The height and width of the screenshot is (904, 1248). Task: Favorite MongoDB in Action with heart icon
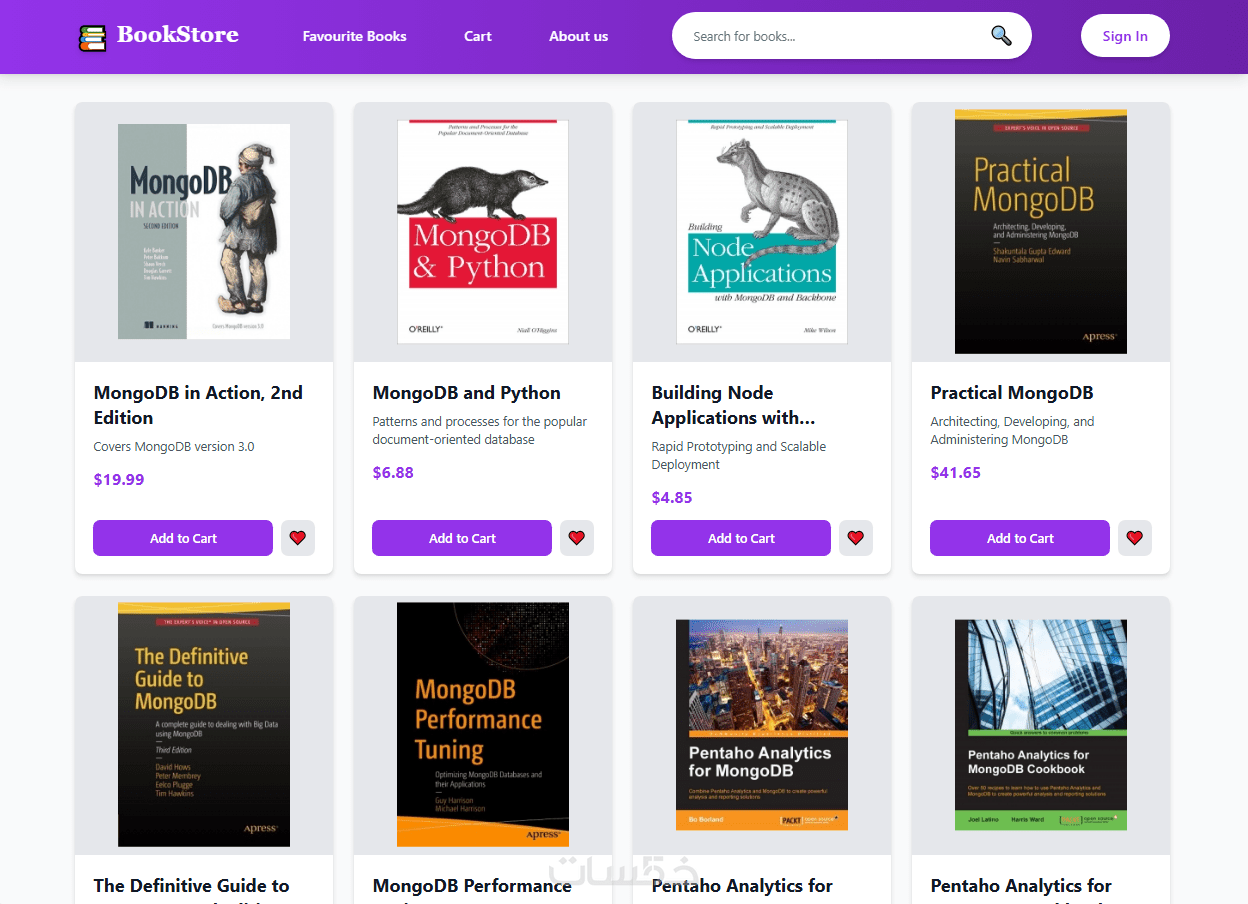coord(298,538)
